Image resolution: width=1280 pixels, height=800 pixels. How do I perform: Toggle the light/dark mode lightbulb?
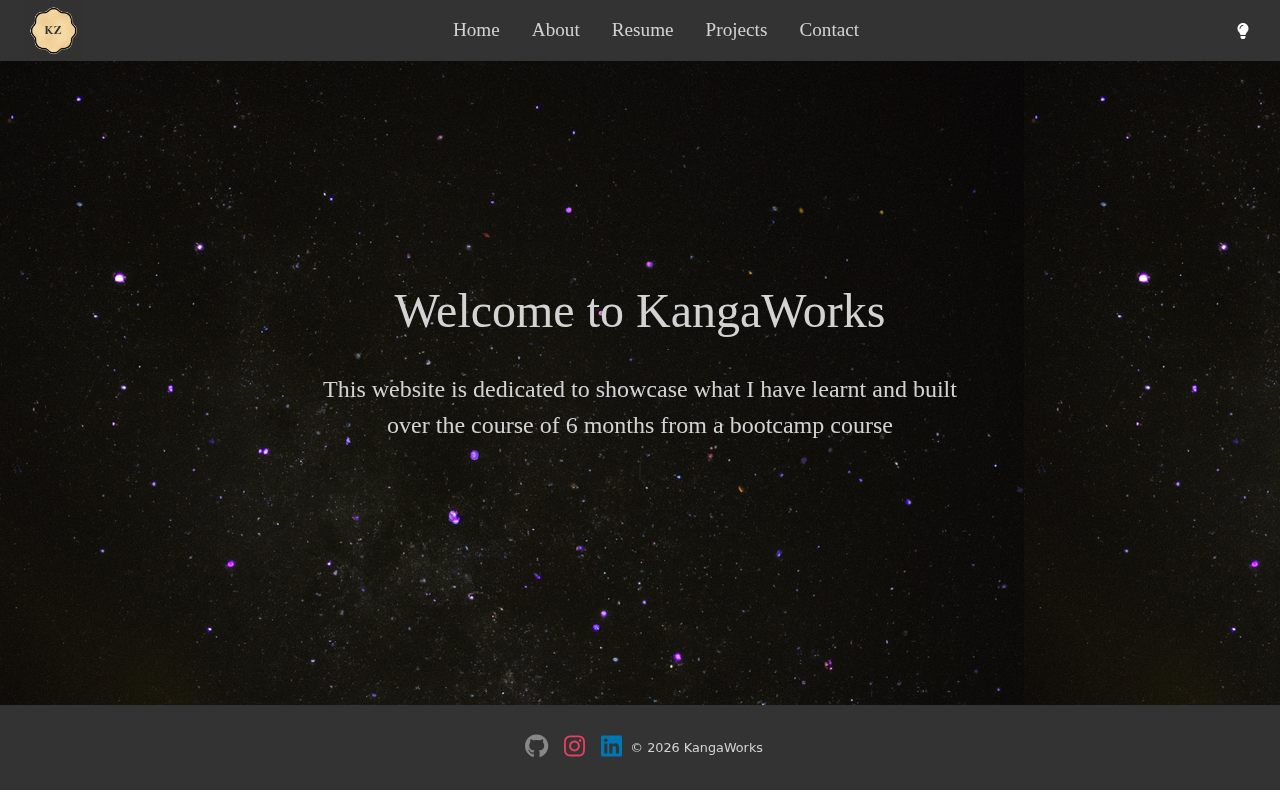[1243, 31]
